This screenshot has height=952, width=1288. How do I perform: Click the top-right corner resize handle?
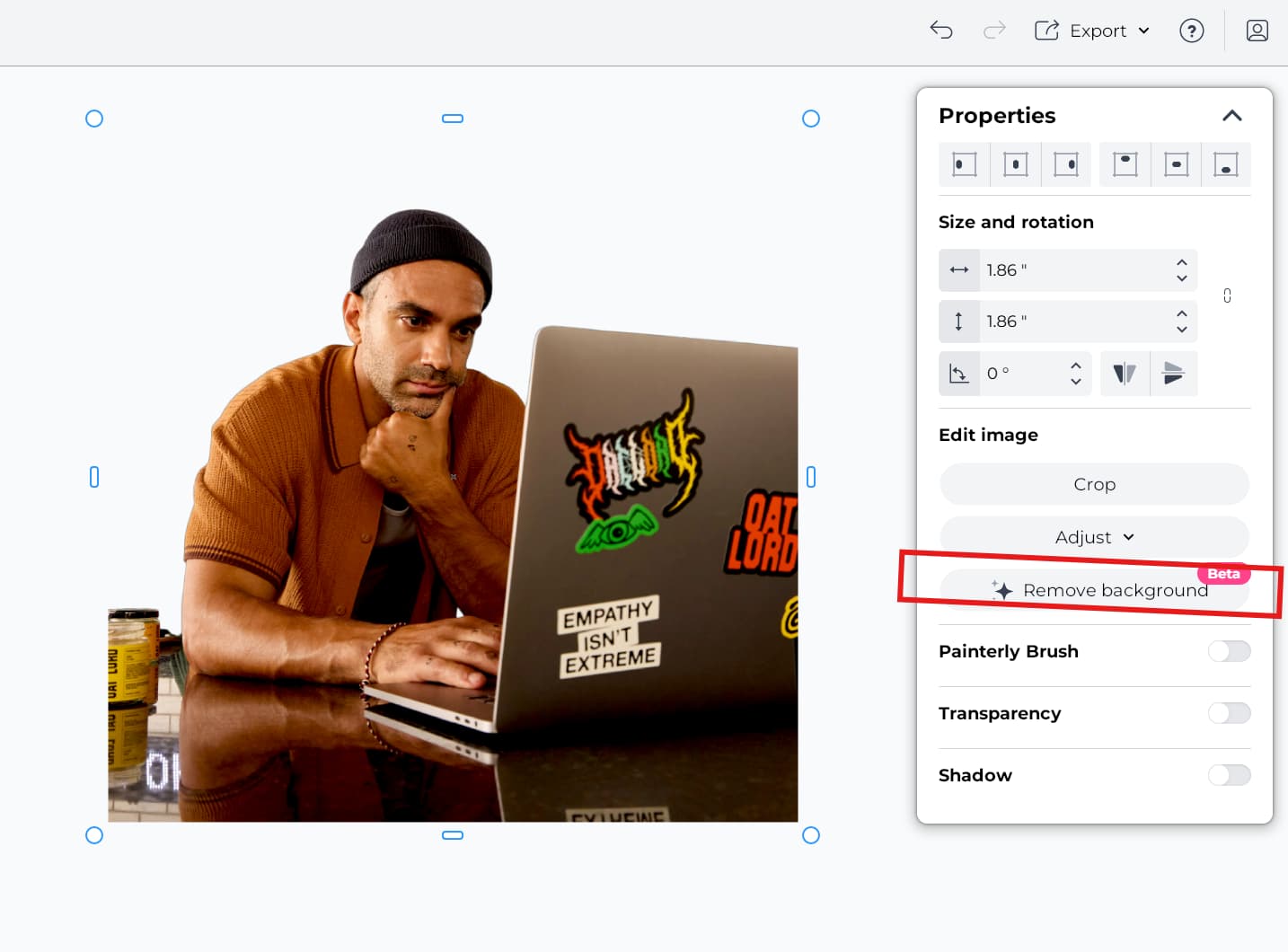(811, 119)
